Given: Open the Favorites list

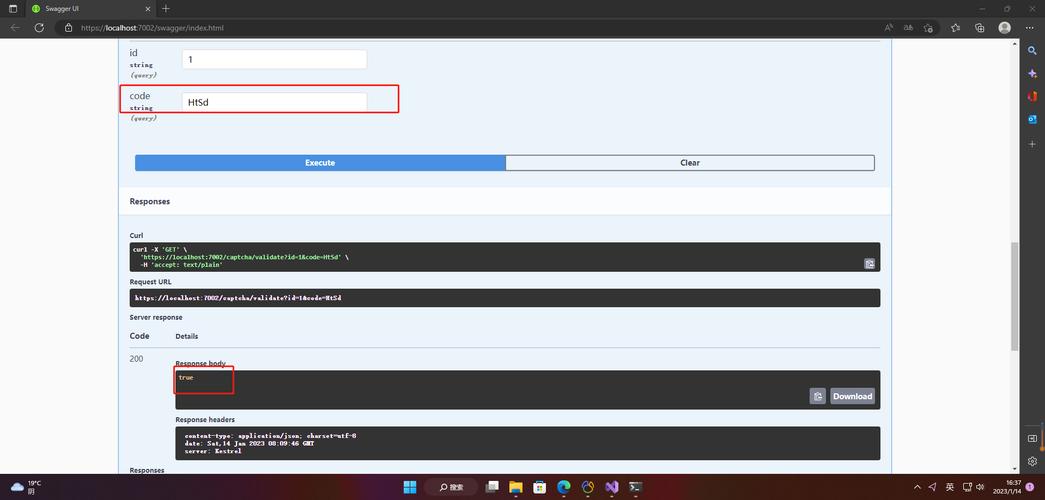Looking at the screenshot, I should coord(956,28).
